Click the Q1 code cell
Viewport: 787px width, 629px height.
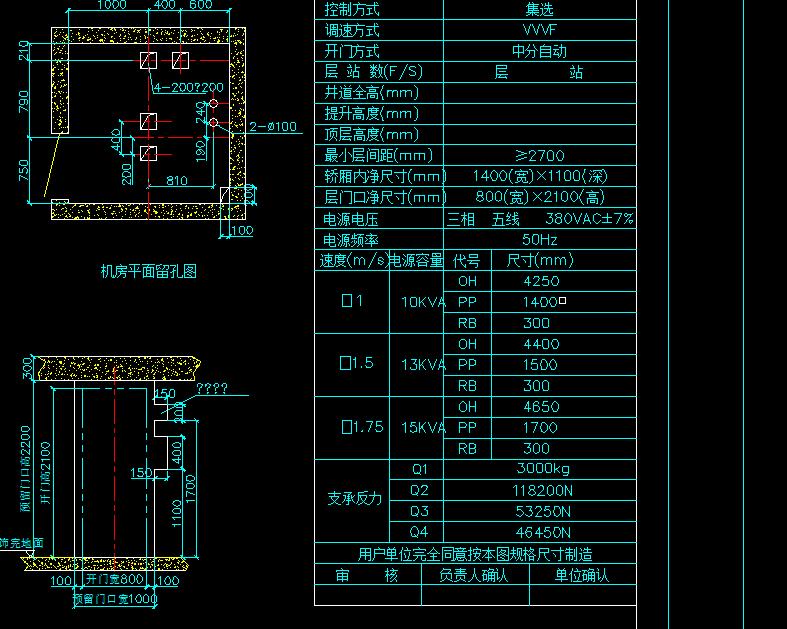point(419,469)
